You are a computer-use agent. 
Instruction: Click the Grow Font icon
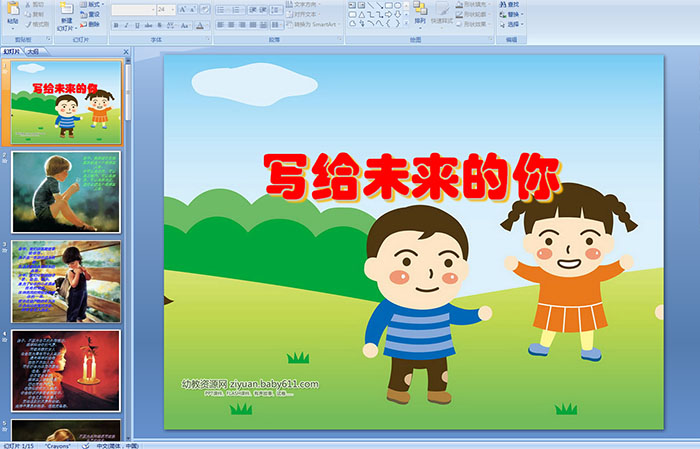(x=183, y=9)
